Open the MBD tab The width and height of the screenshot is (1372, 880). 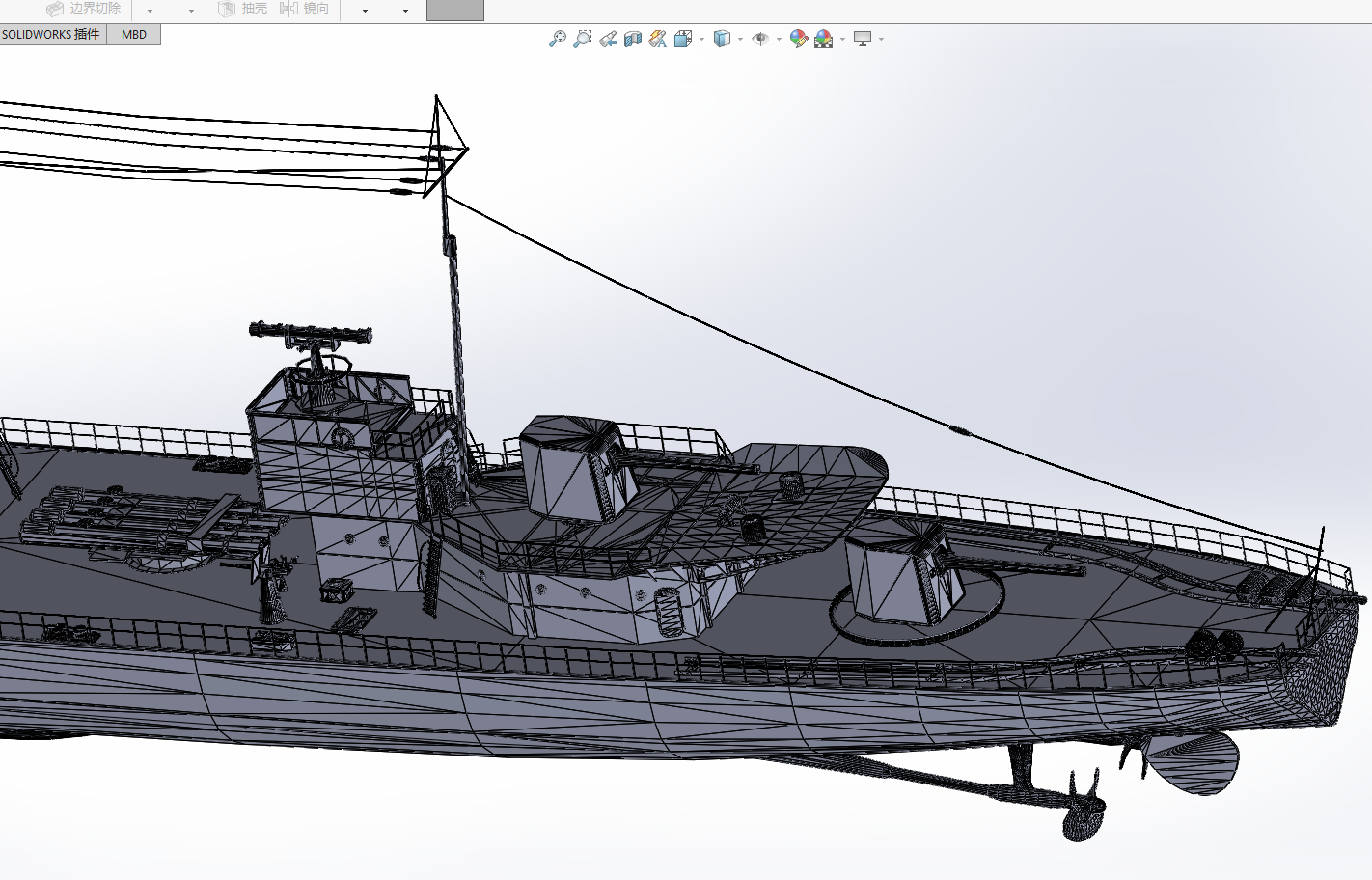[x=134, y=35]
